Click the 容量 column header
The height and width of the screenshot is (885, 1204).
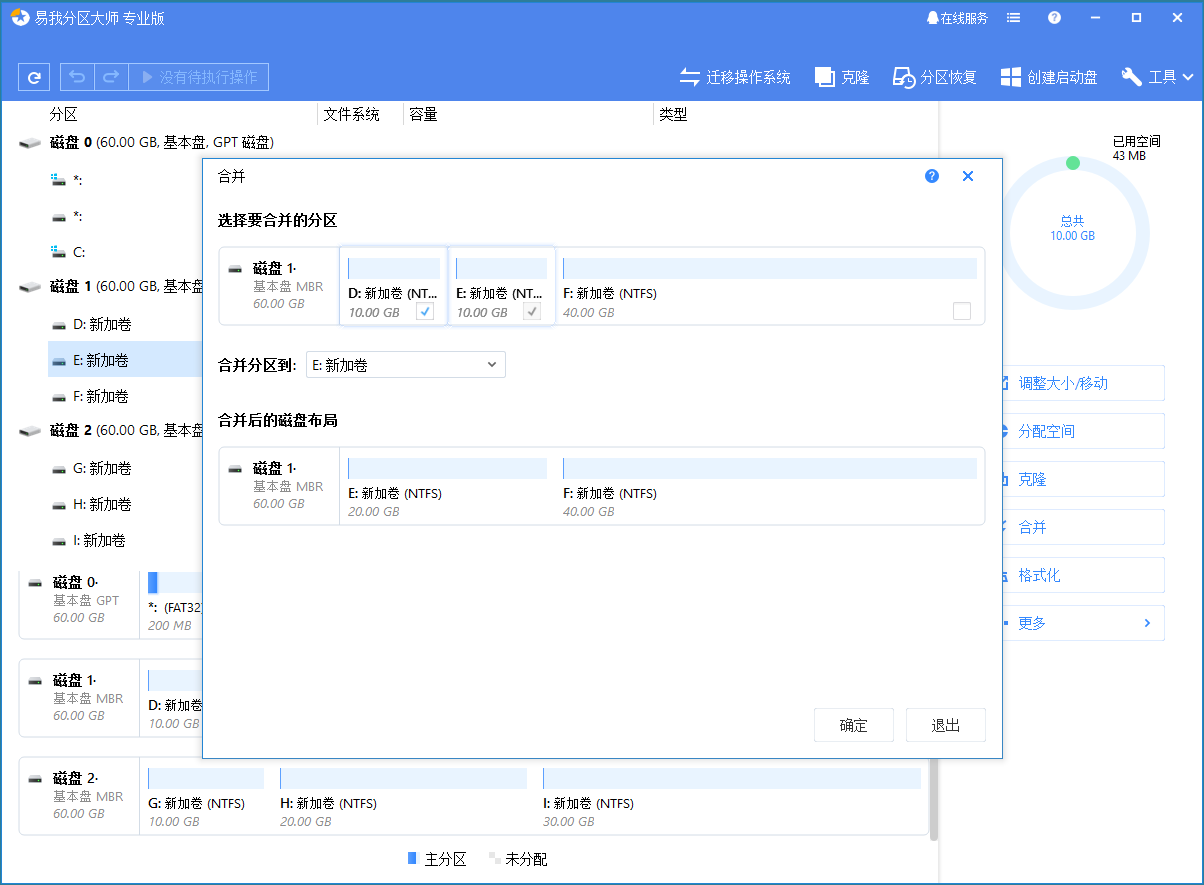click(424, 114)
